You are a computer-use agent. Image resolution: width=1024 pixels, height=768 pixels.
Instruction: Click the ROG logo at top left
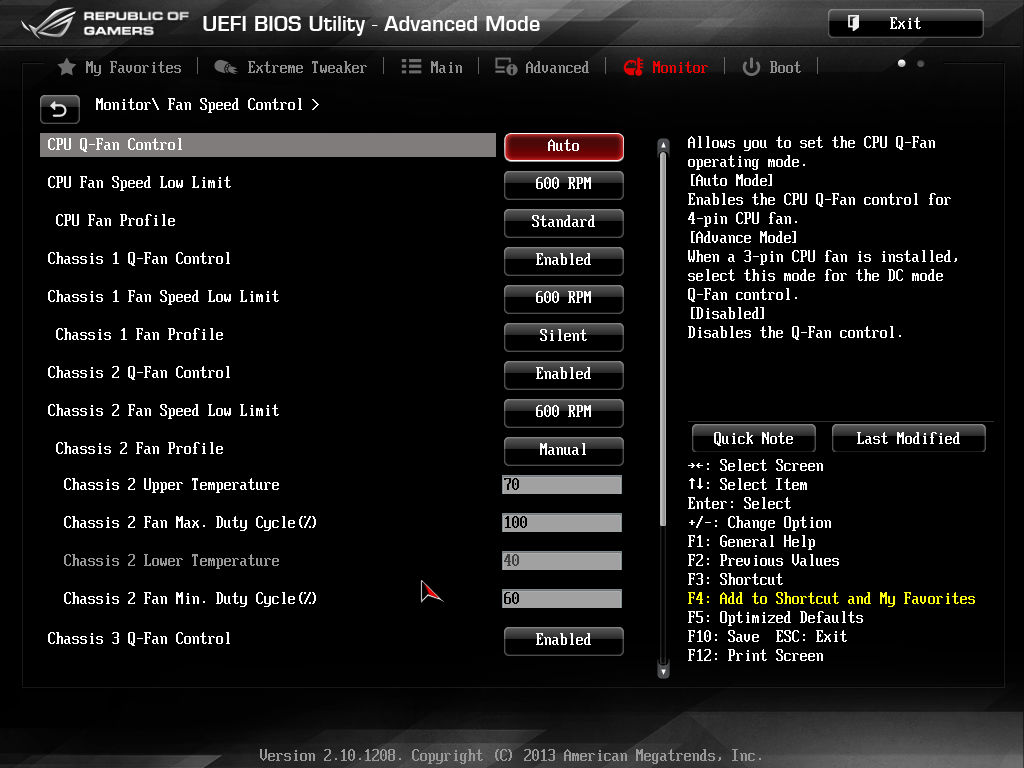point(48,23)
